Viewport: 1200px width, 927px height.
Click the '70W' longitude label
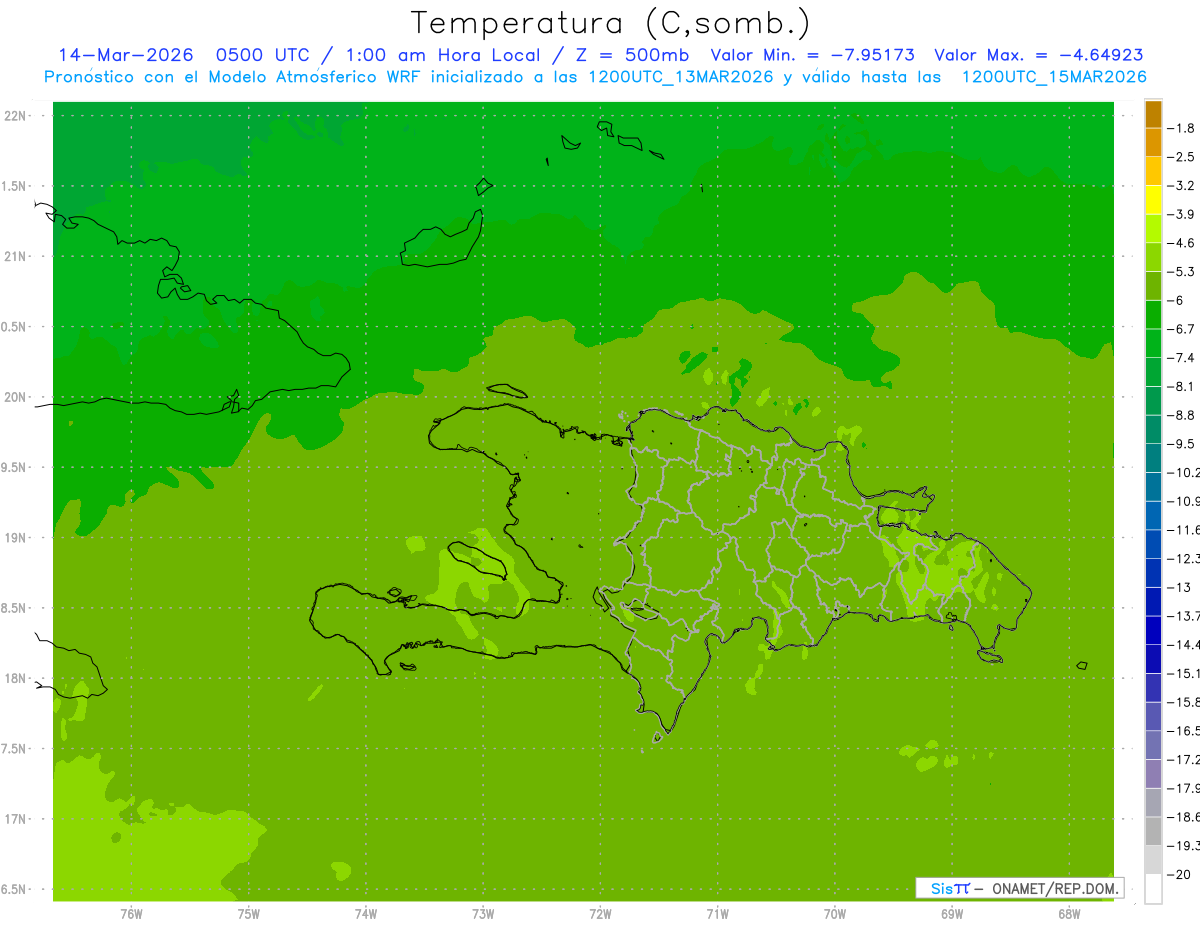[835, 914]
